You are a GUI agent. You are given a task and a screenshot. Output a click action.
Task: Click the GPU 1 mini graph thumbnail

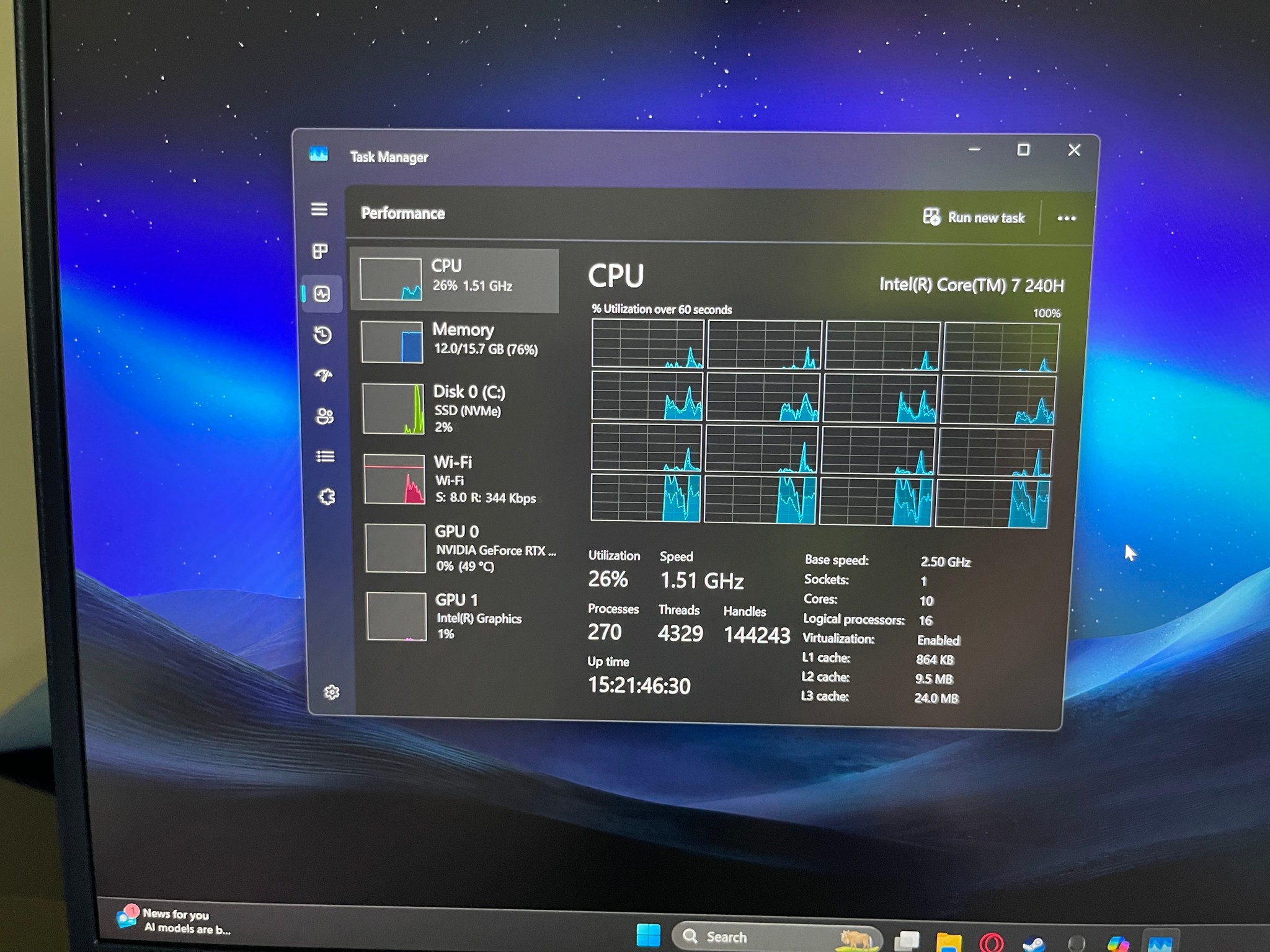(397, 617)
